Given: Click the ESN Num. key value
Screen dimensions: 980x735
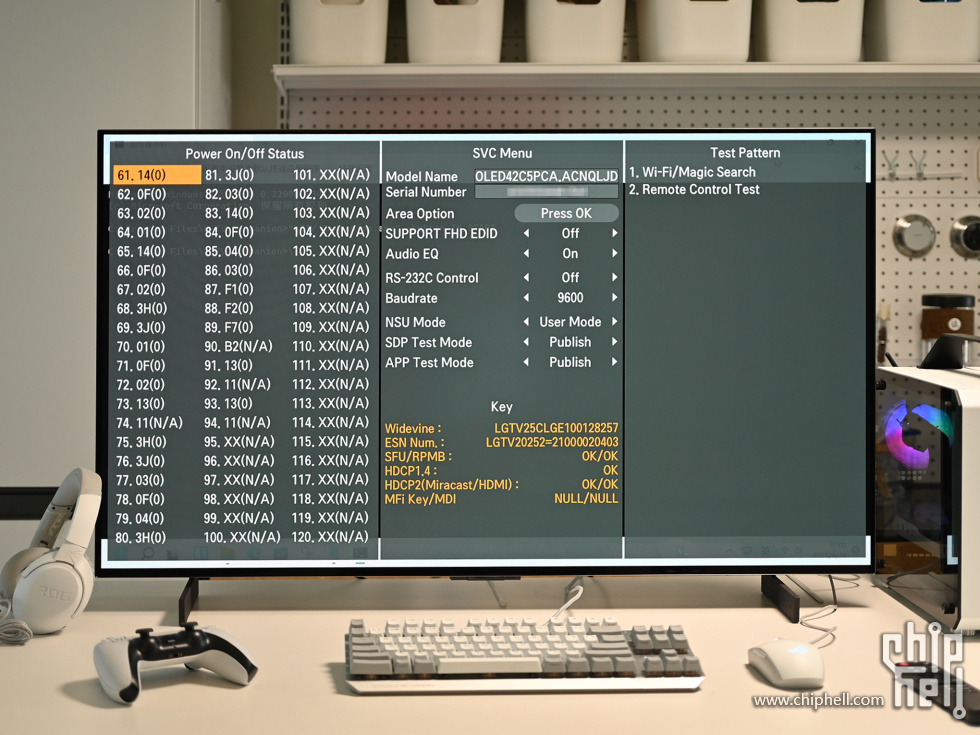Looking at the screenshot, I should (x=552, y=442).
